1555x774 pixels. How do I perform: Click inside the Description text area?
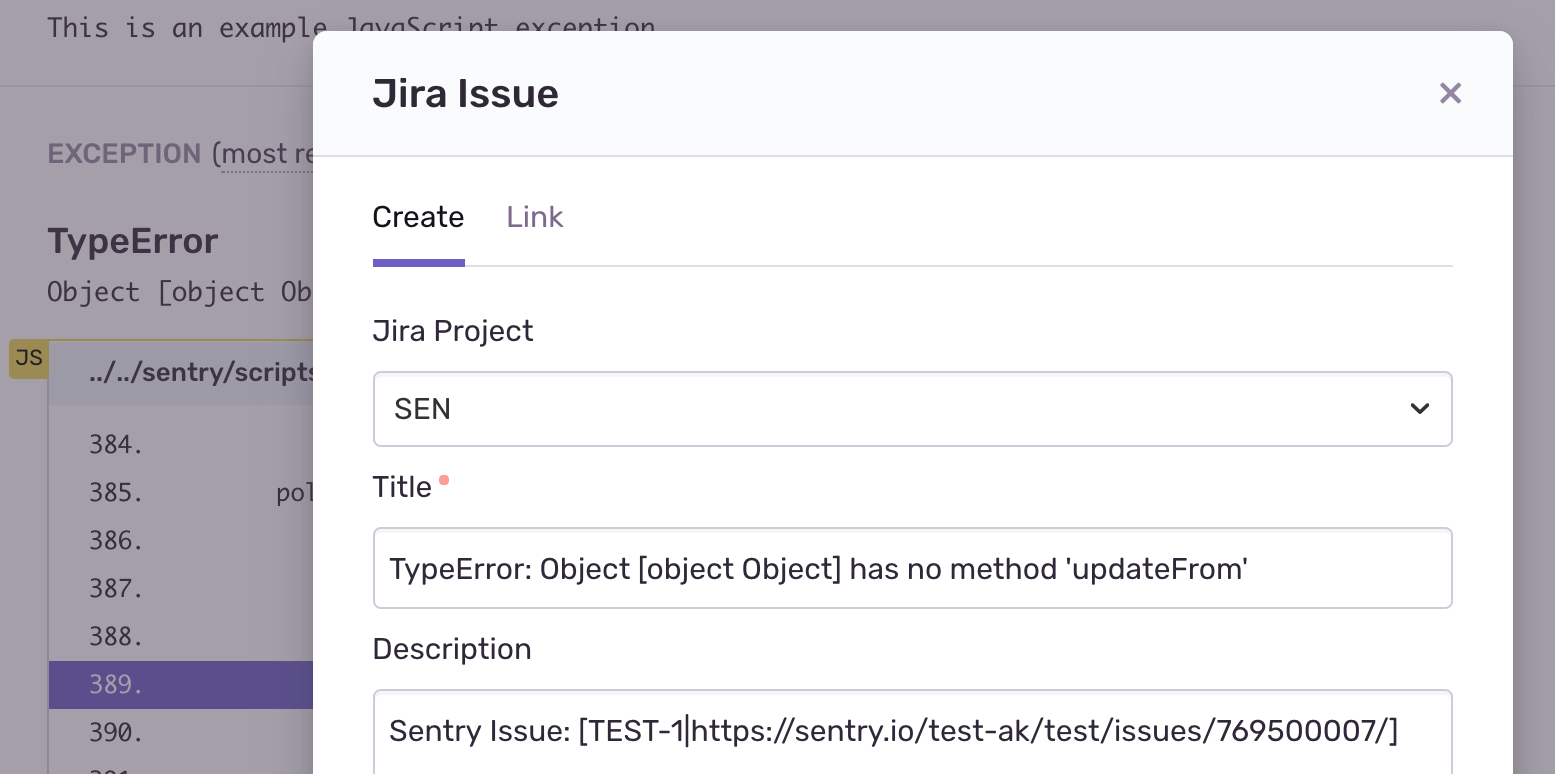pyautogui.click(x=912, y=731)
